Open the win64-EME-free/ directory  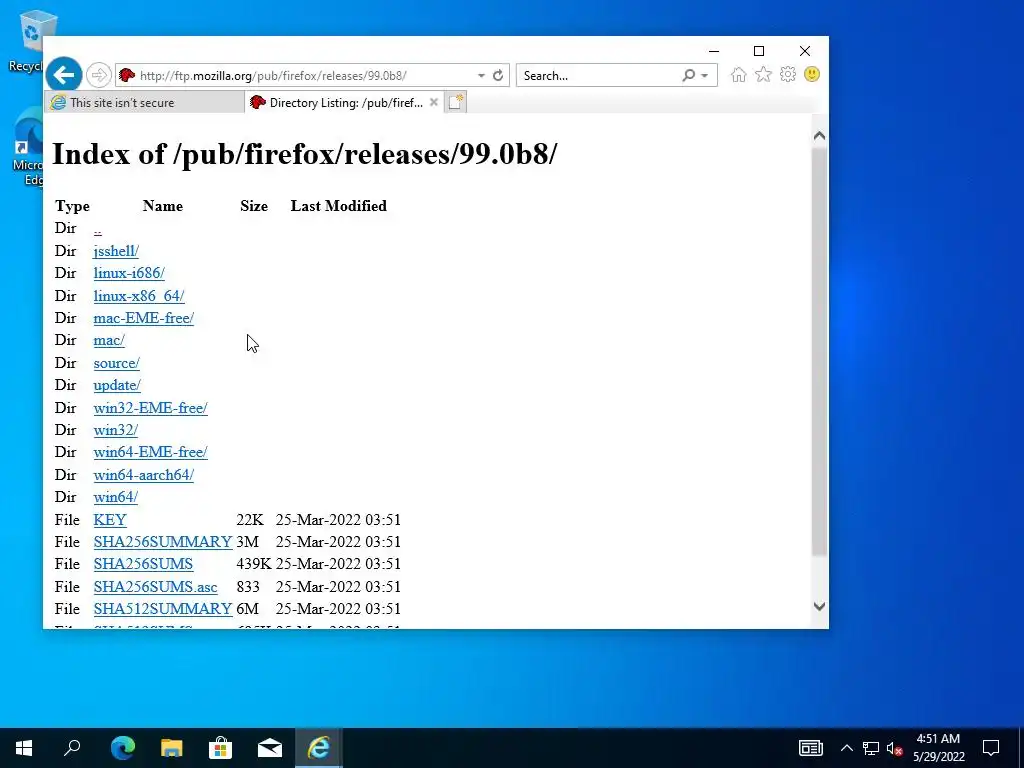click(150, 452)
